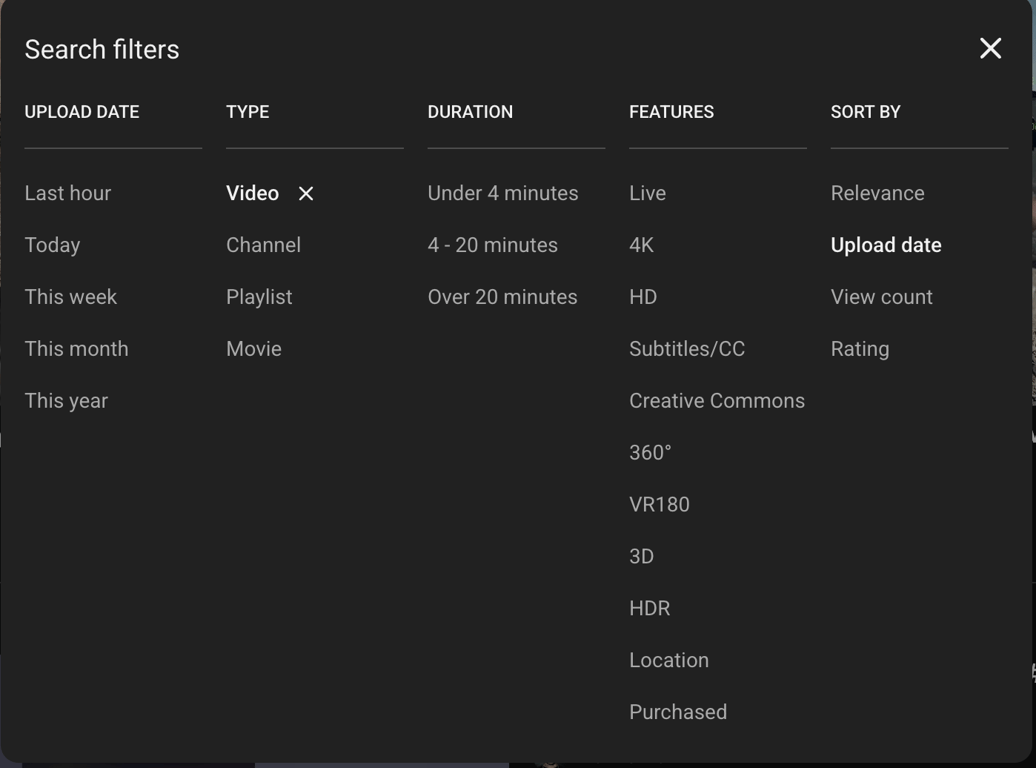Apply This year upload filter

pyautogui.click(x=66, y=401)
